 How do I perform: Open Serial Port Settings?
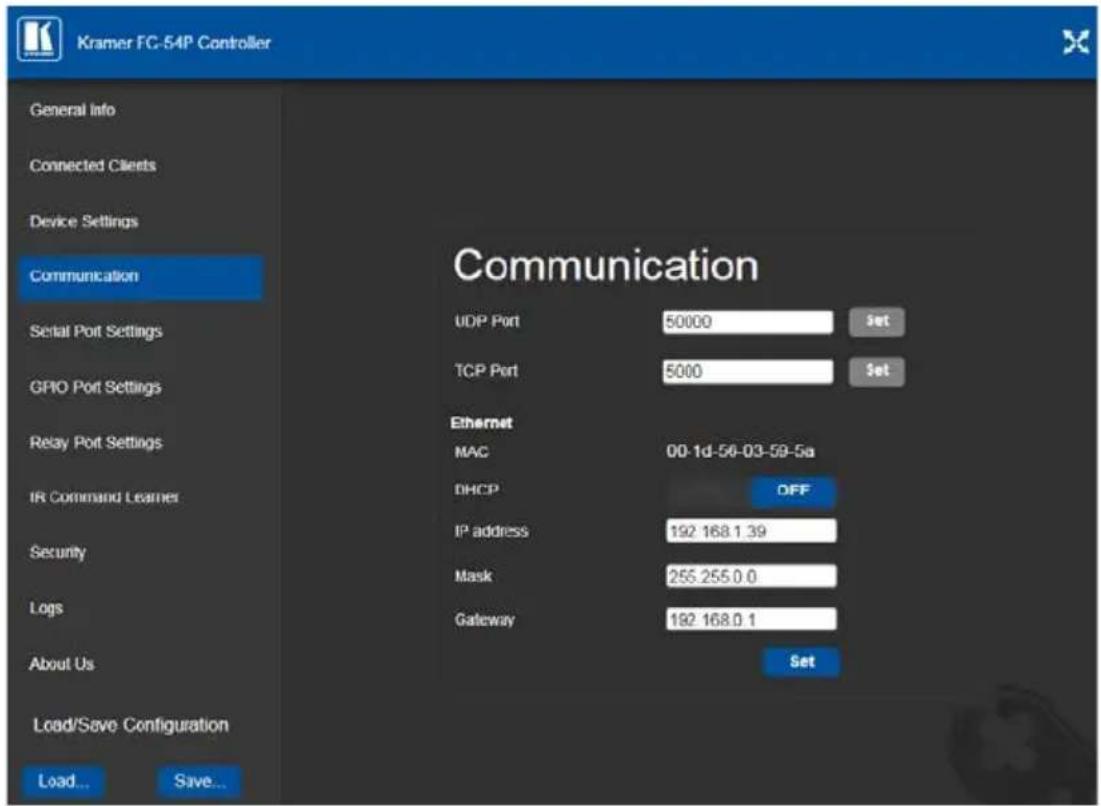(x=95, y=331)
